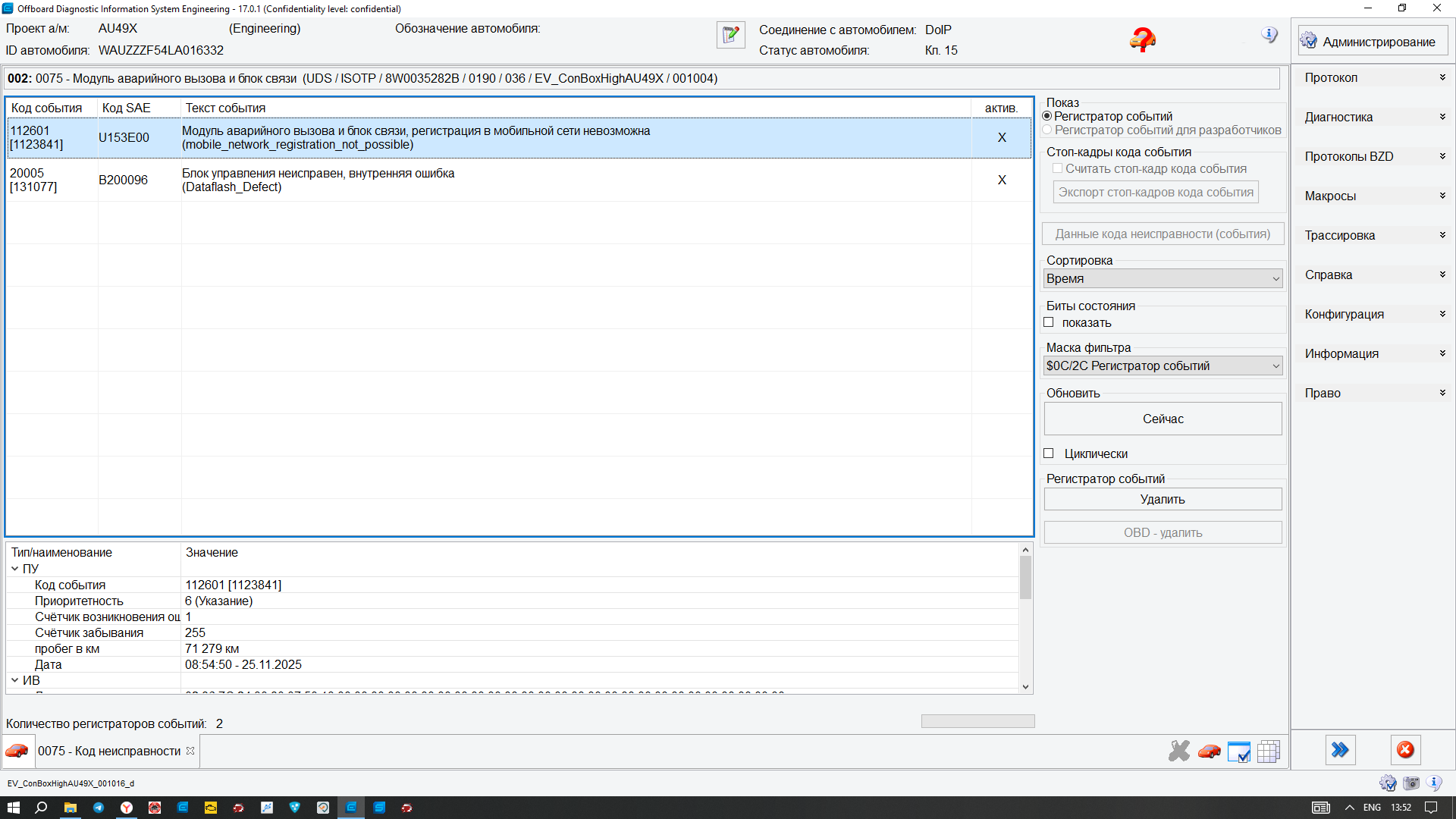Enable the Циклически checkbox

pyautogui.click(x=1049, y=453)
